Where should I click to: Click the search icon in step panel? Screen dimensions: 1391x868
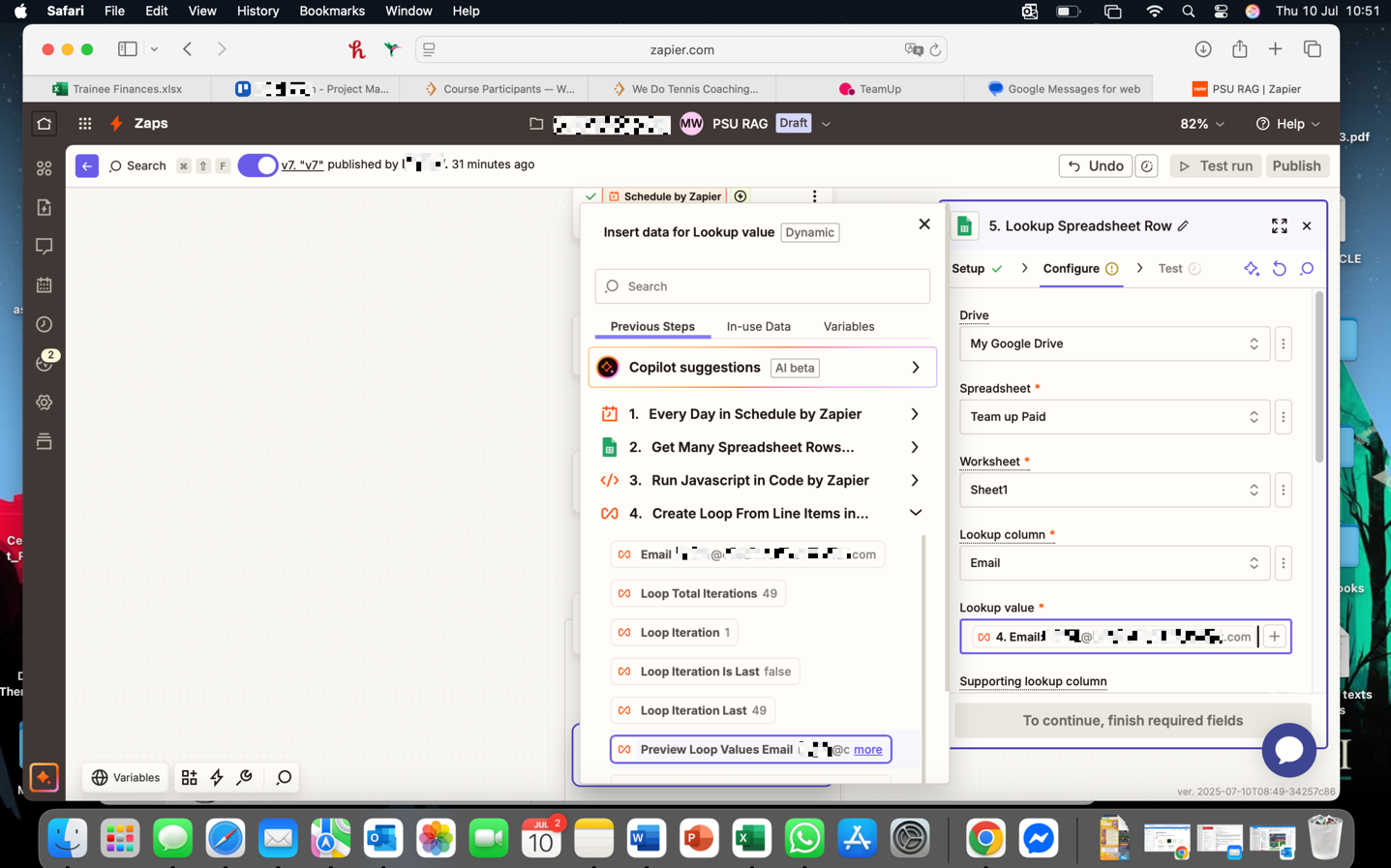[x=1307, y=269]
